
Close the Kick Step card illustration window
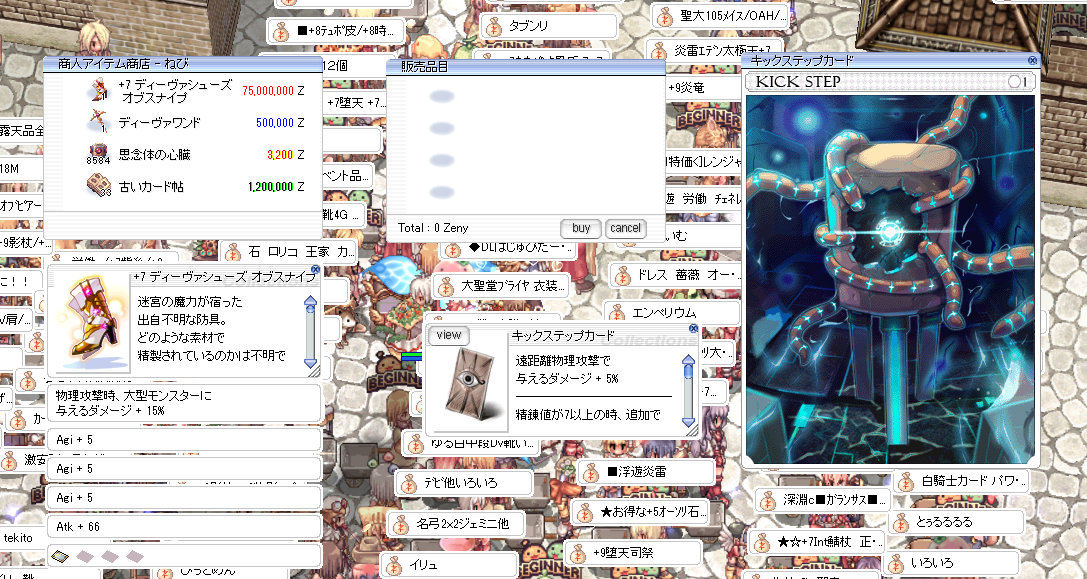click(1032, 61)
